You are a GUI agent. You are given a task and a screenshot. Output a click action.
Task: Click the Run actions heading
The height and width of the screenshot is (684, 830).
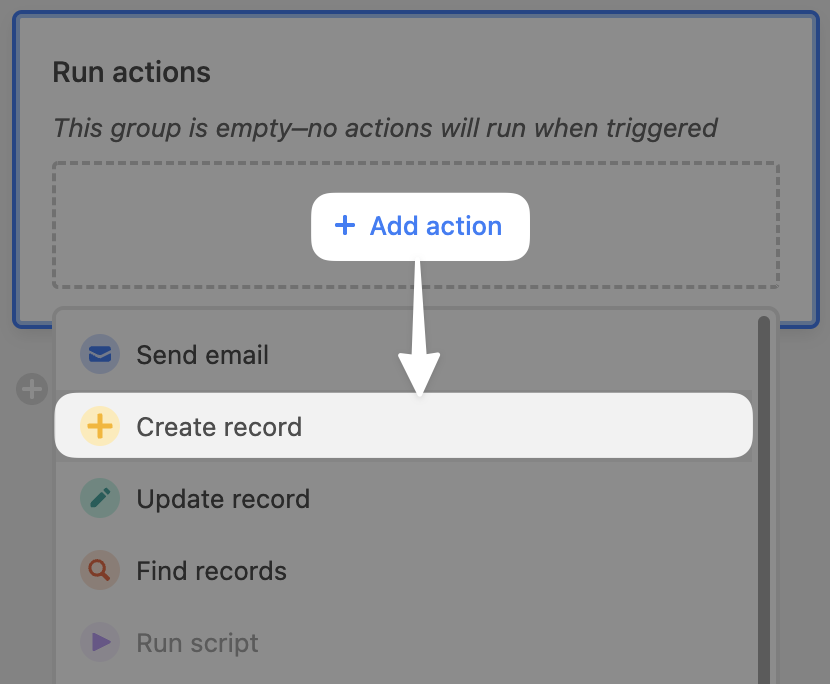(x=131, y=72)
